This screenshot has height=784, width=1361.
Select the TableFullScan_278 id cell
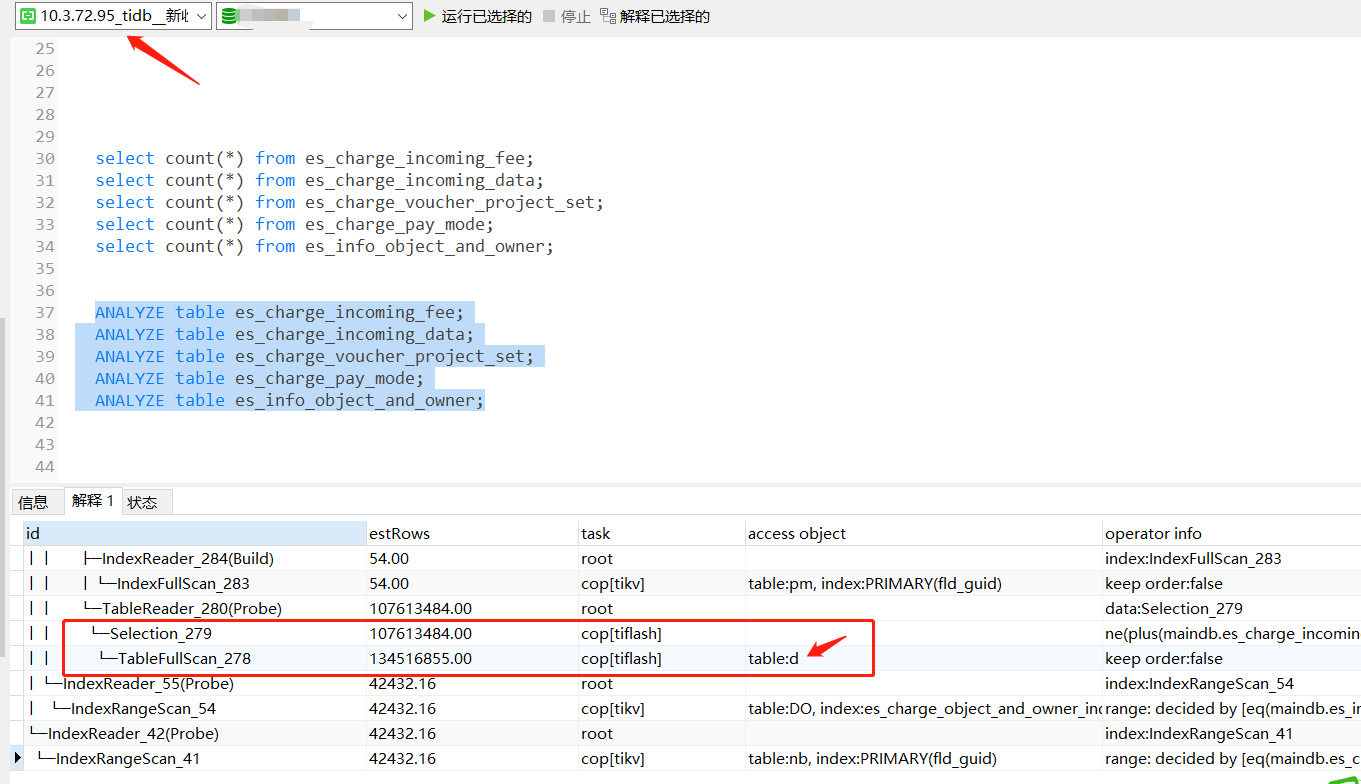click(195, 659)
